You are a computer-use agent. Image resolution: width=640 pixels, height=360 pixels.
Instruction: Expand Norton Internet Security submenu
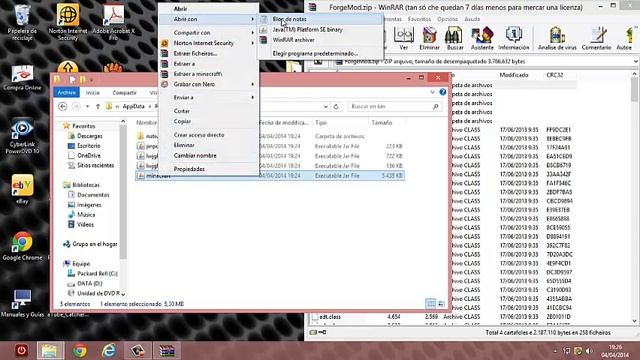coord(209,43)
